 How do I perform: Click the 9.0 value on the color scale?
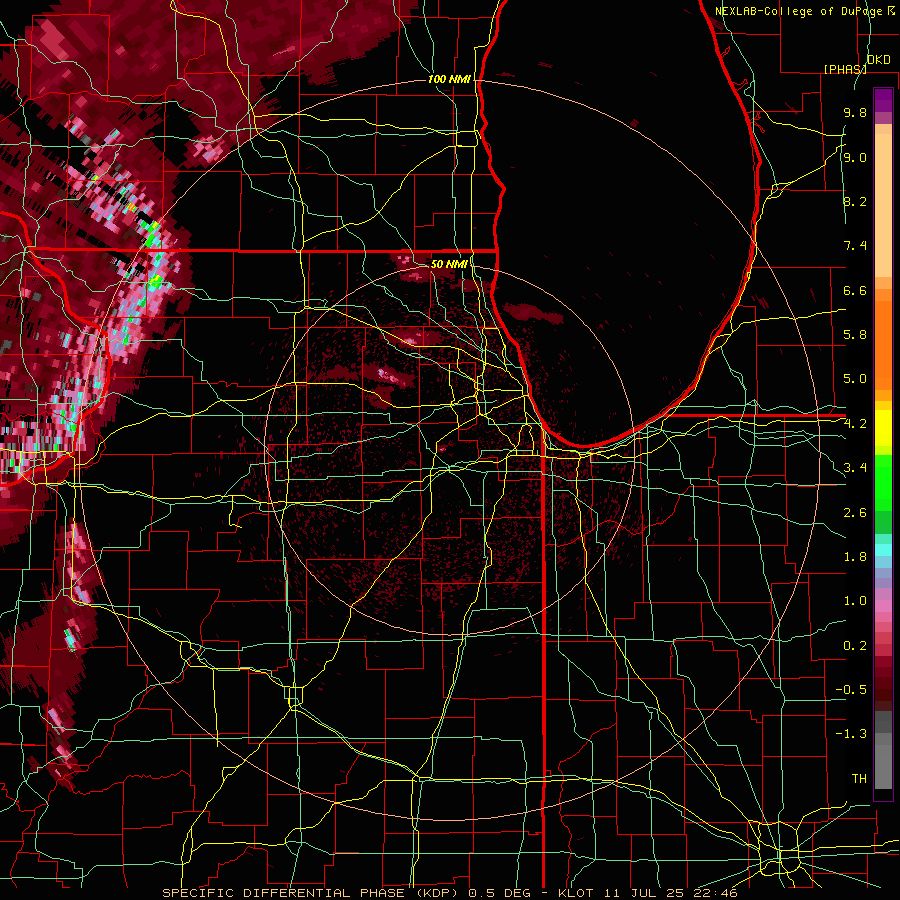click(x=855, y=158)
